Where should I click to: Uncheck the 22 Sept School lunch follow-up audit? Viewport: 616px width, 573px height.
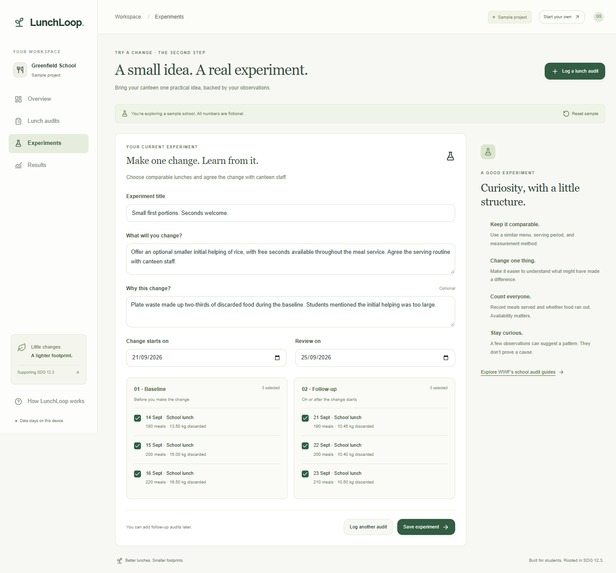point(305,446)
